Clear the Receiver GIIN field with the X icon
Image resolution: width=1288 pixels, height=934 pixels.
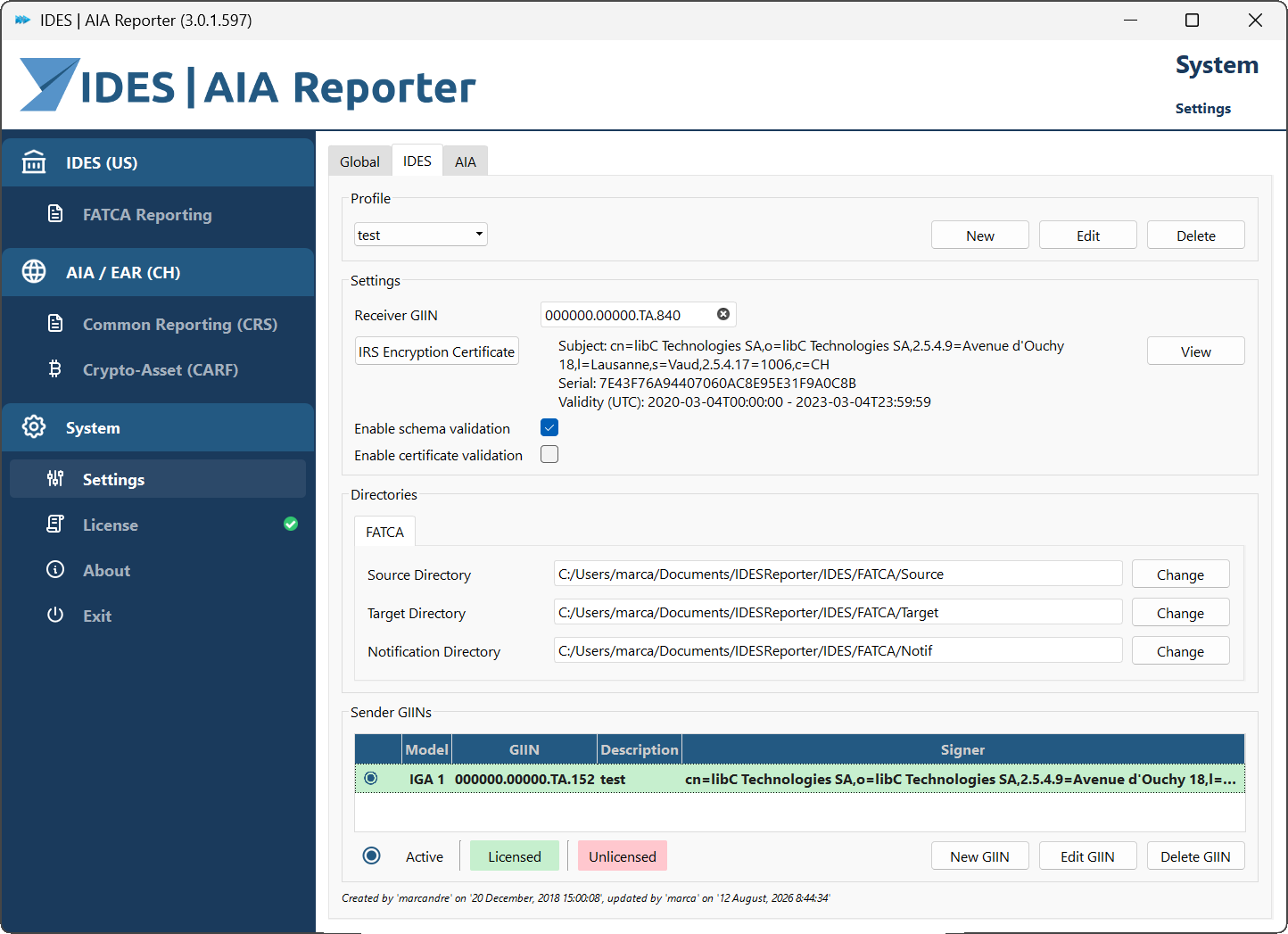(723, 314)
